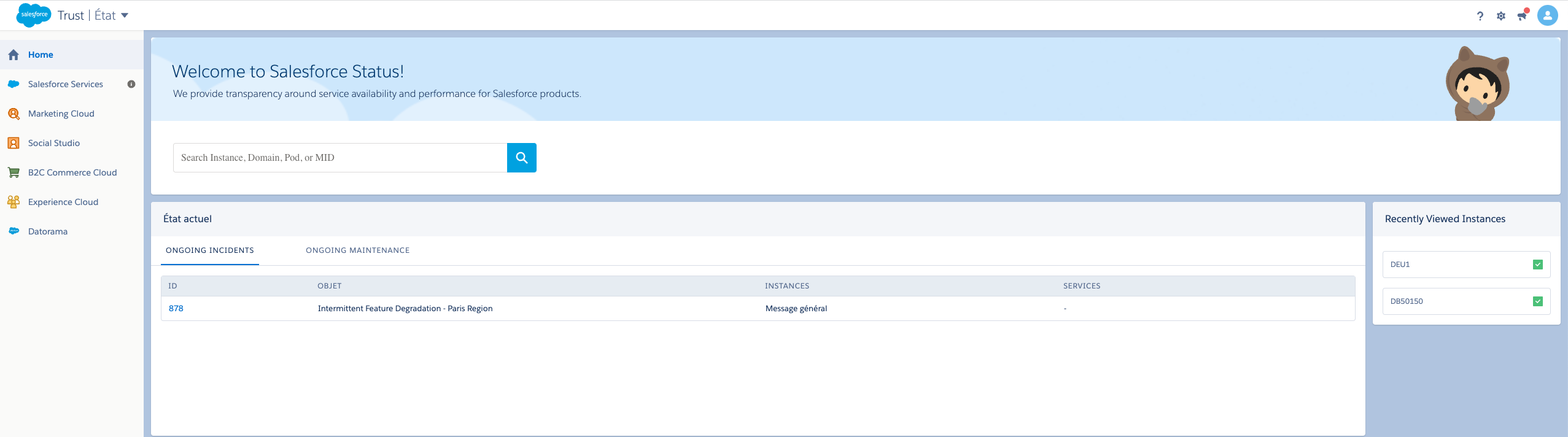The height and width of the screenshot is (437, 1568).
Task: Click the DEU1 green status checkbox
Action: [1538, 265]
